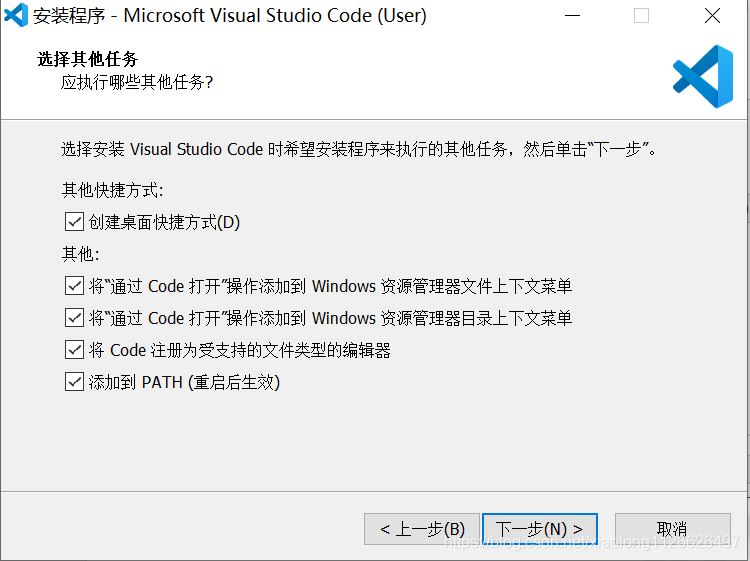Image resolution: width=750 pixels, height=561 pixels.
Task: Click the 应执行哪些其他任务? subtitle
Action: (x=137, y=82)
